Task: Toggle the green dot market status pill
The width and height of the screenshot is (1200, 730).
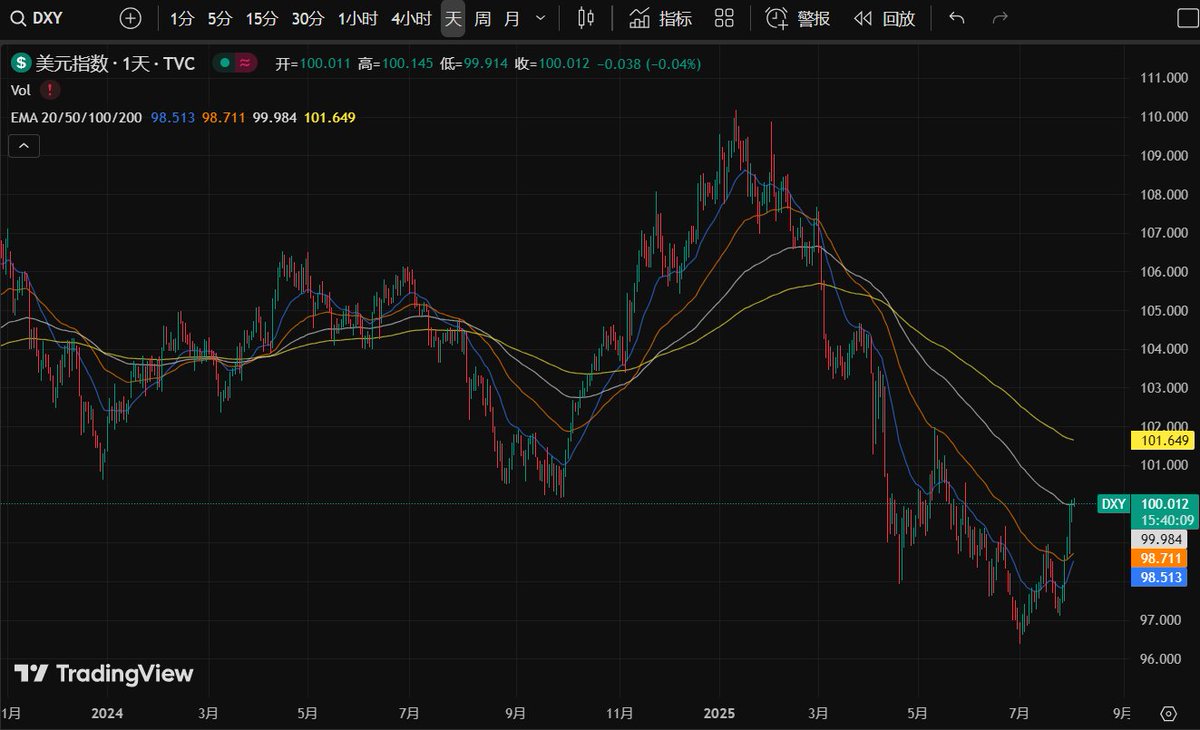Action: tap(237, 63)
